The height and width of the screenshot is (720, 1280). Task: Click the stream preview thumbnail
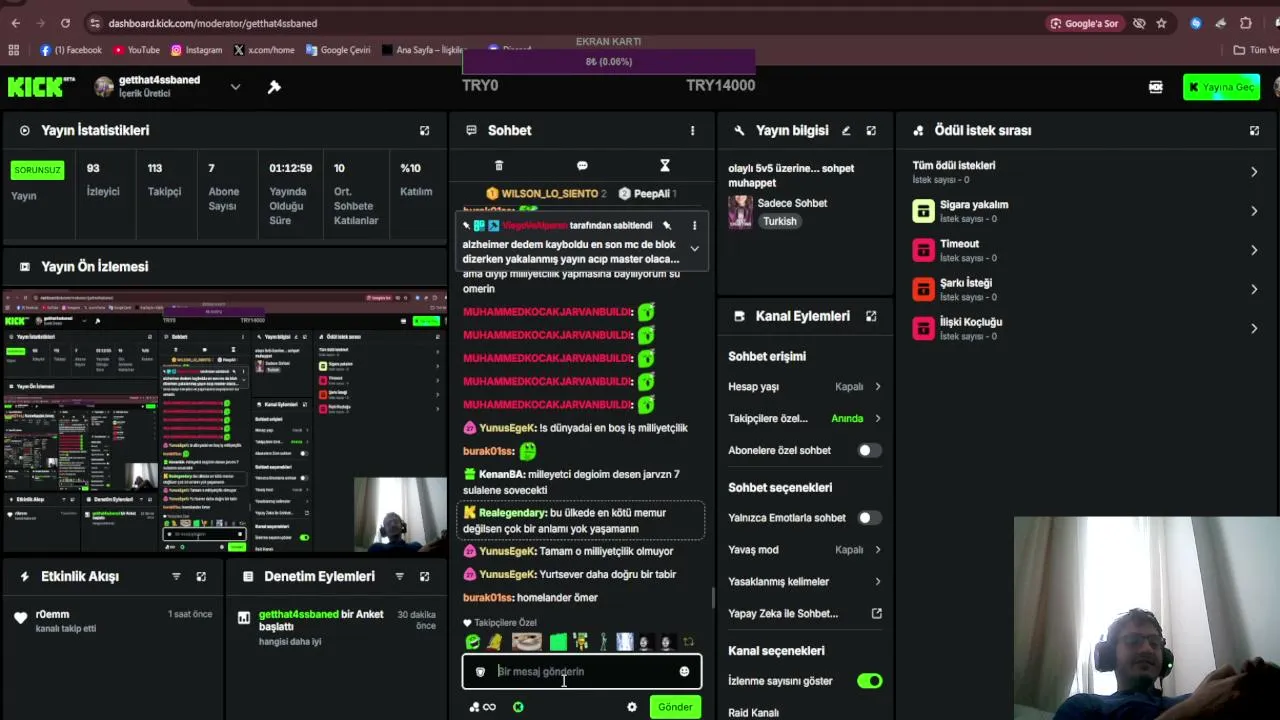pyautogui.click(x=225, y=422)
